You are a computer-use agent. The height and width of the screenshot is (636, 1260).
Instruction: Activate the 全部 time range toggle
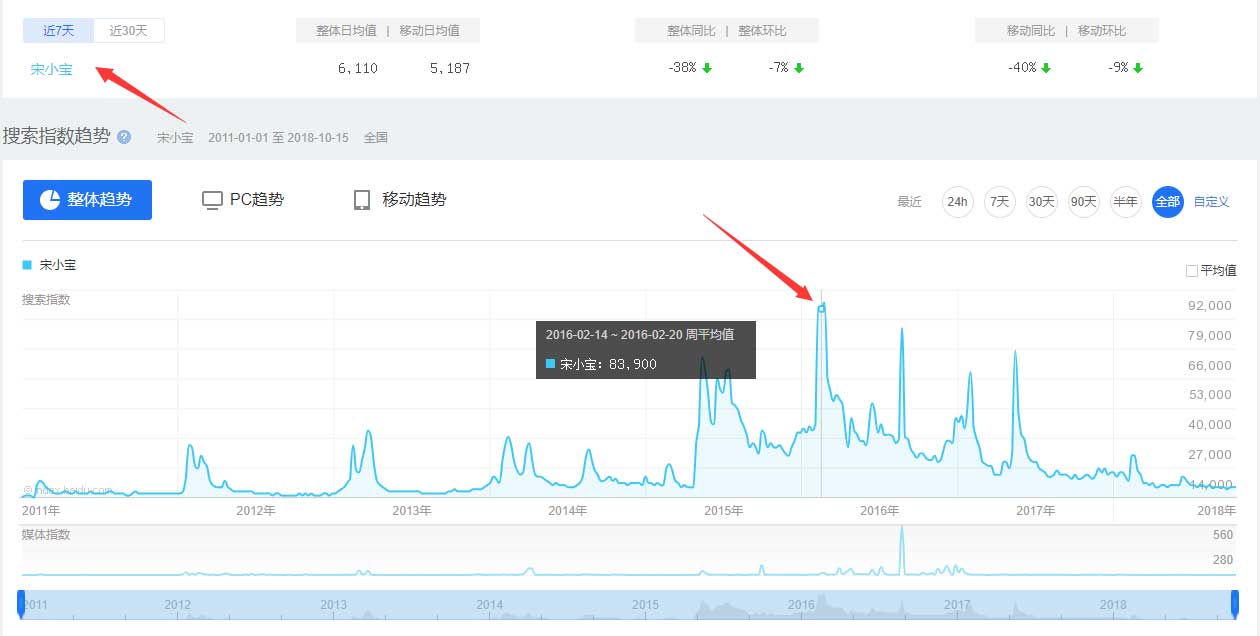1167,202
